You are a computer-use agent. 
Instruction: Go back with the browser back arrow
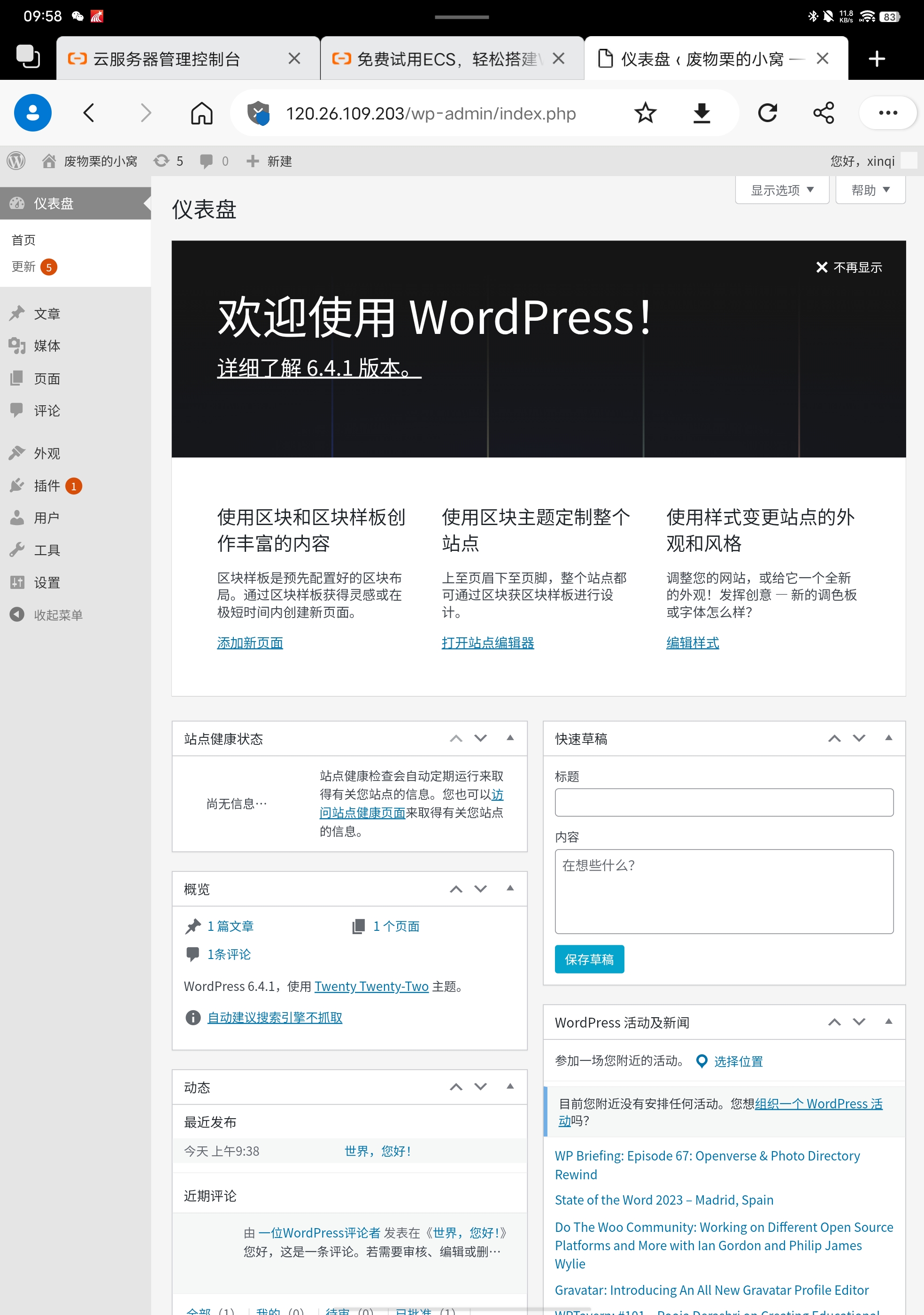89,113
